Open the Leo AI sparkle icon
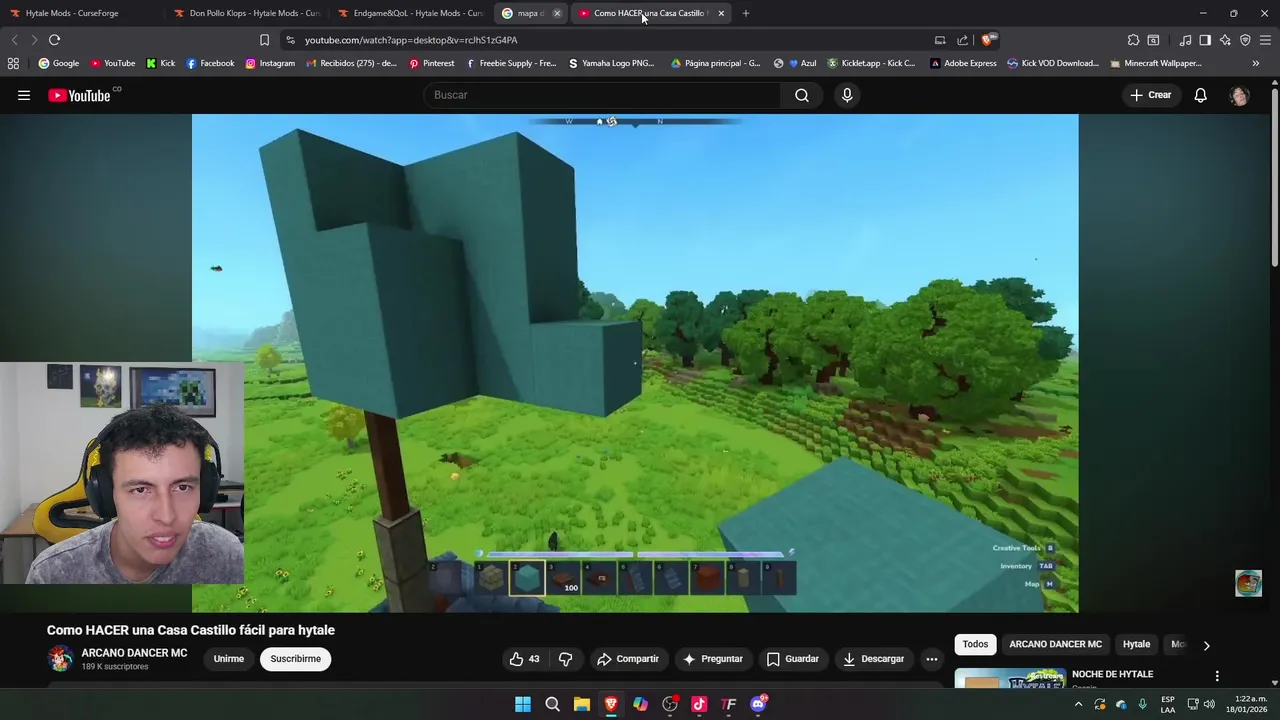This screenshot has width=1280, height=720. 1225,40
